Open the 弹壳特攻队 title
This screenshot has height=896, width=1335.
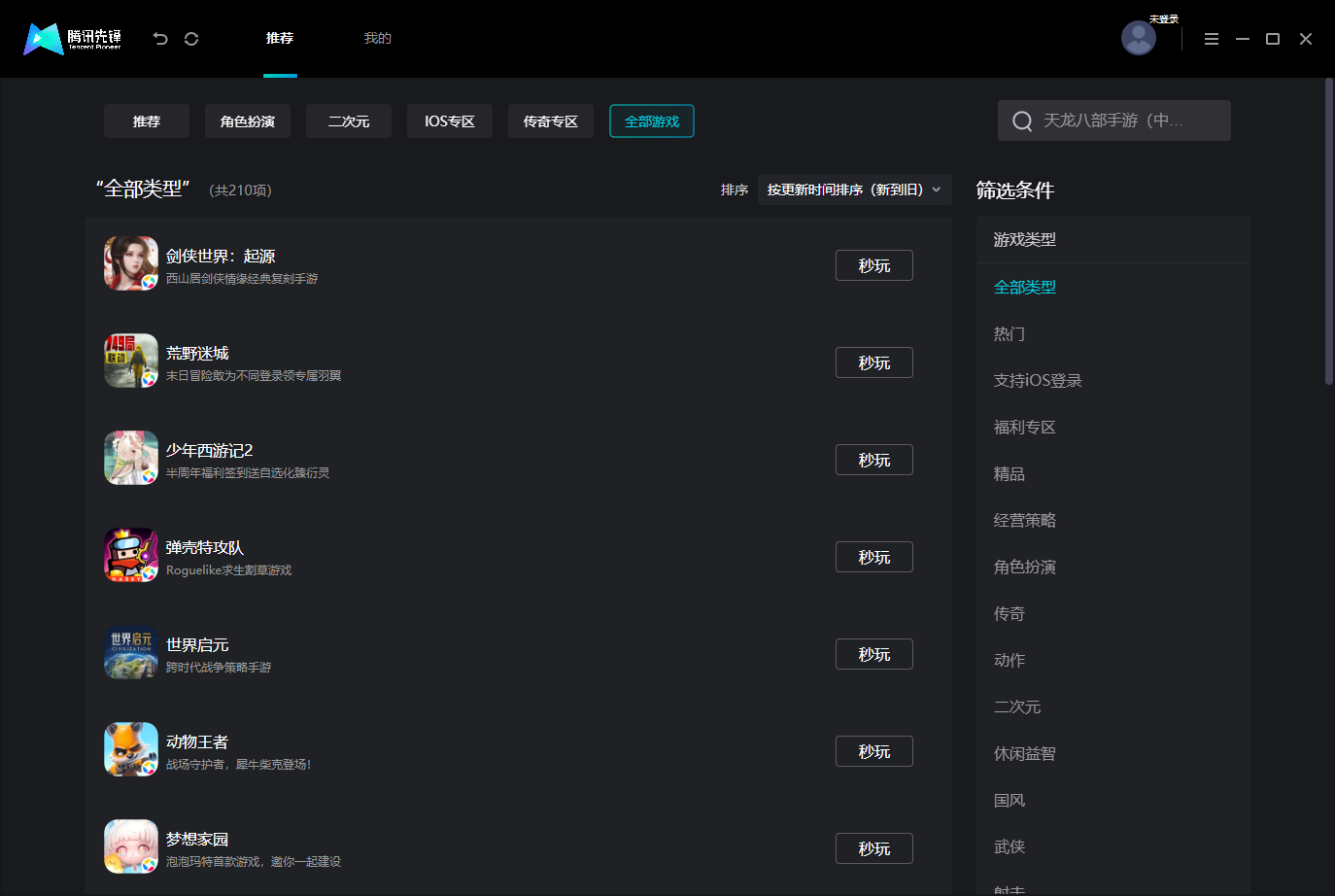coord(205,547)
